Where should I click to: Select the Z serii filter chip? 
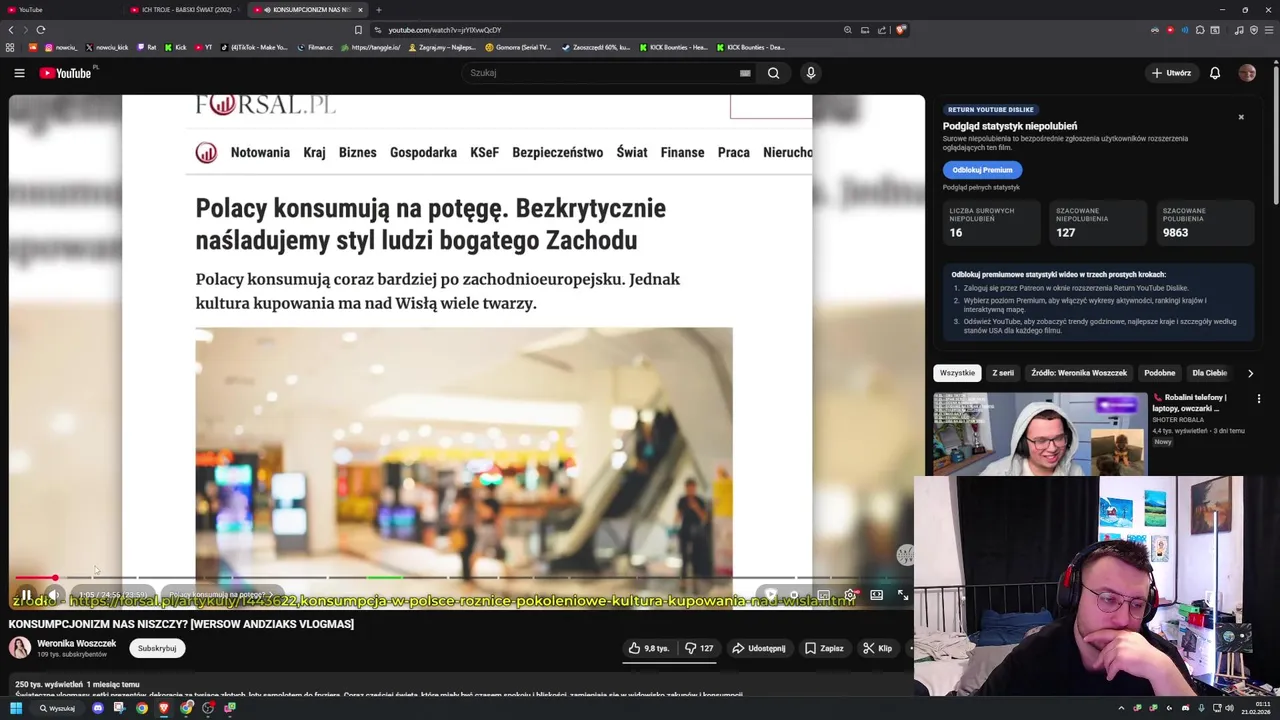[1003, 373]
